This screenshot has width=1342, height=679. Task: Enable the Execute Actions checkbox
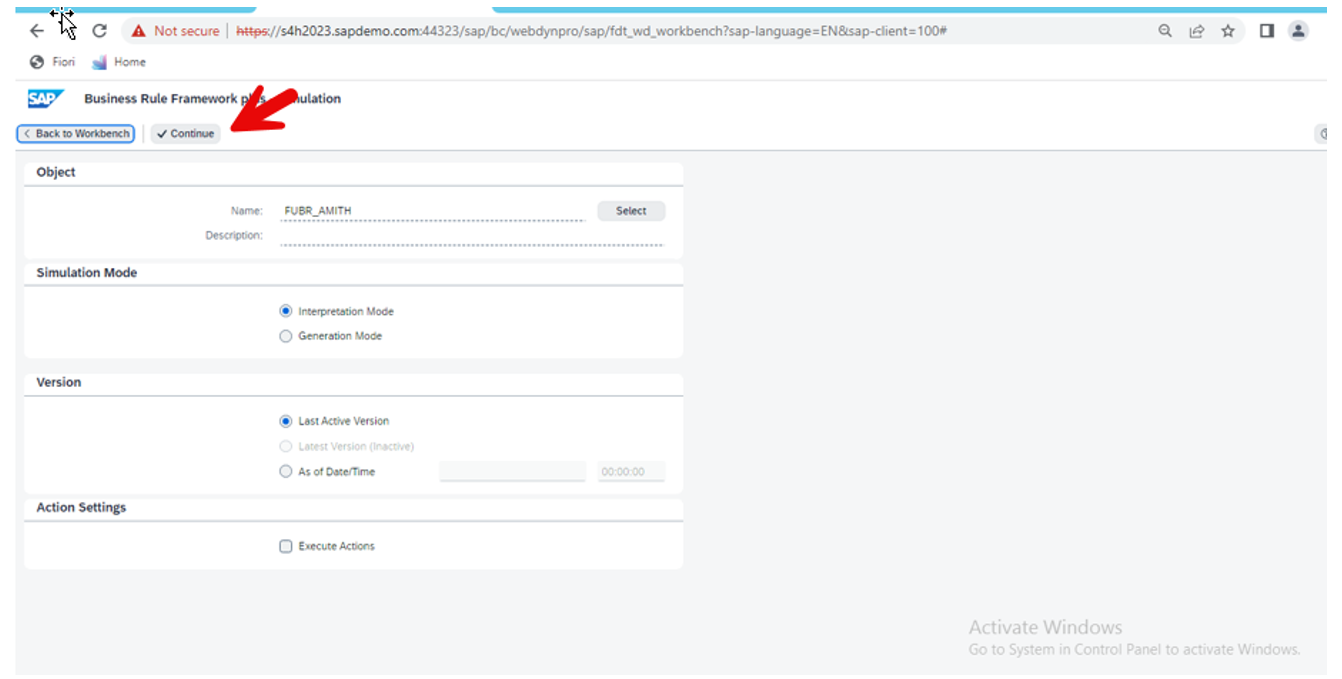[x=286, y=546]
